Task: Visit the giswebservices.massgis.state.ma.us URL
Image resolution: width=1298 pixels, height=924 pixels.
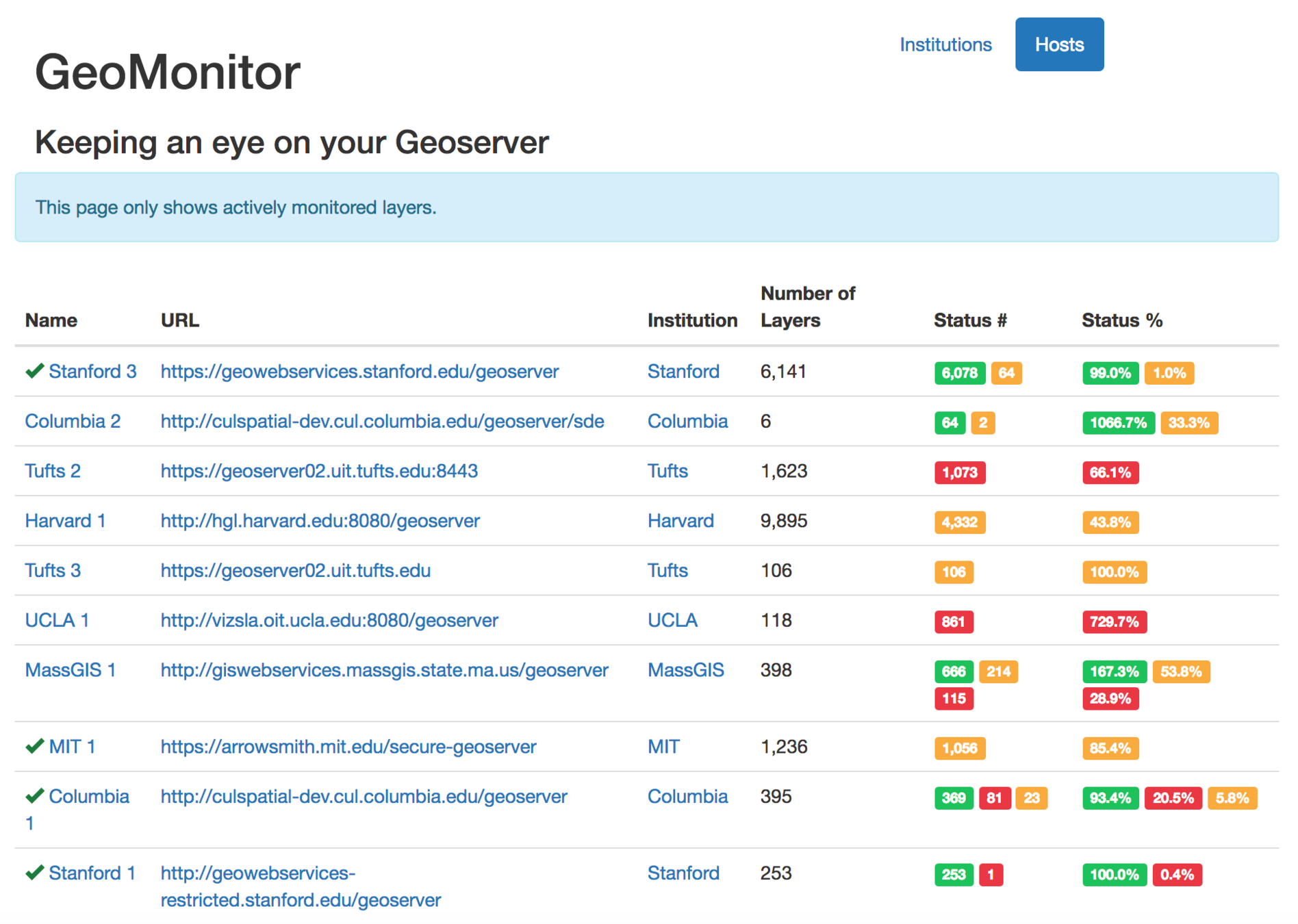Action: tap(384, 671)
